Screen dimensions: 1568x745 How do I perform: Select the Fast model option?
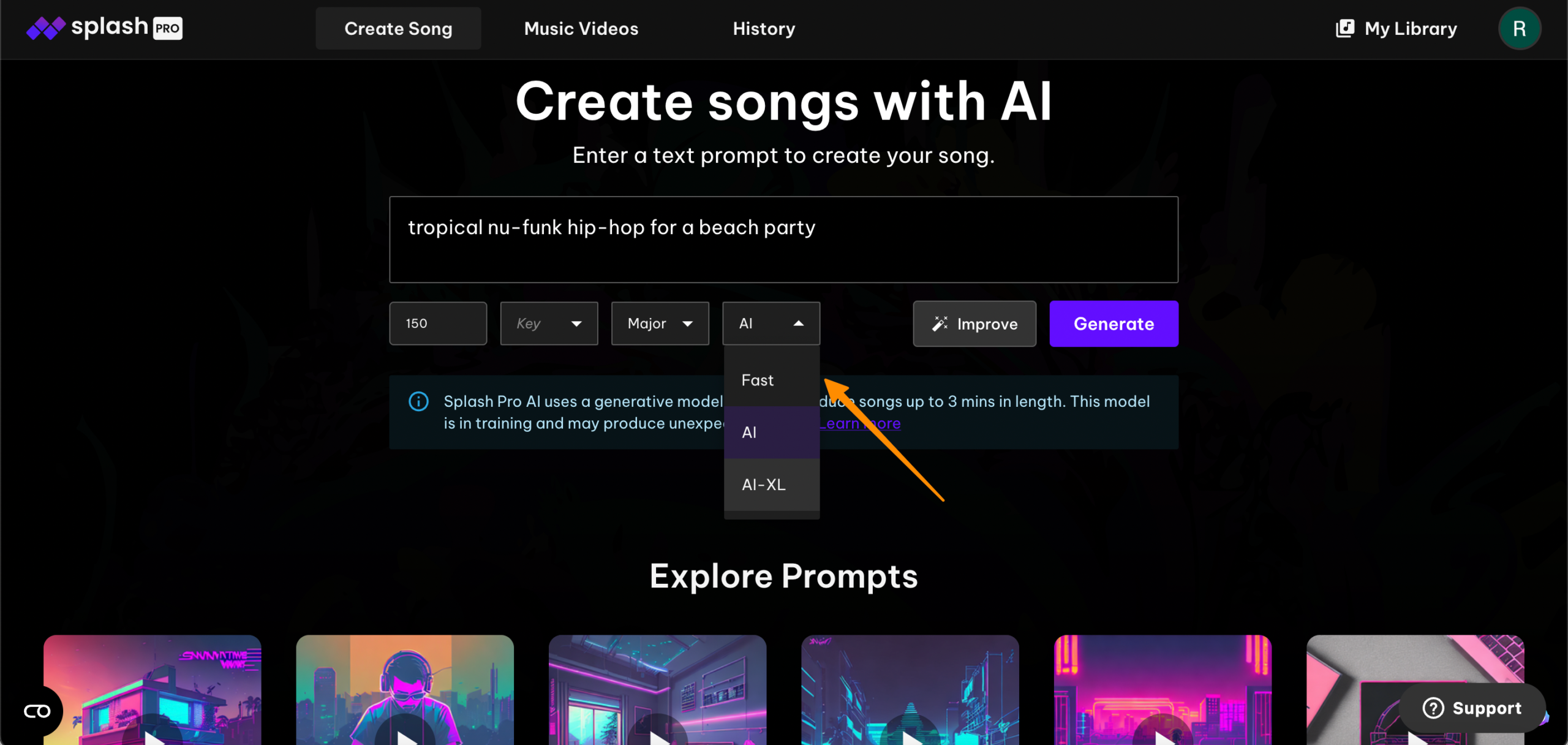pyautogui.click(x=758, y=380)
